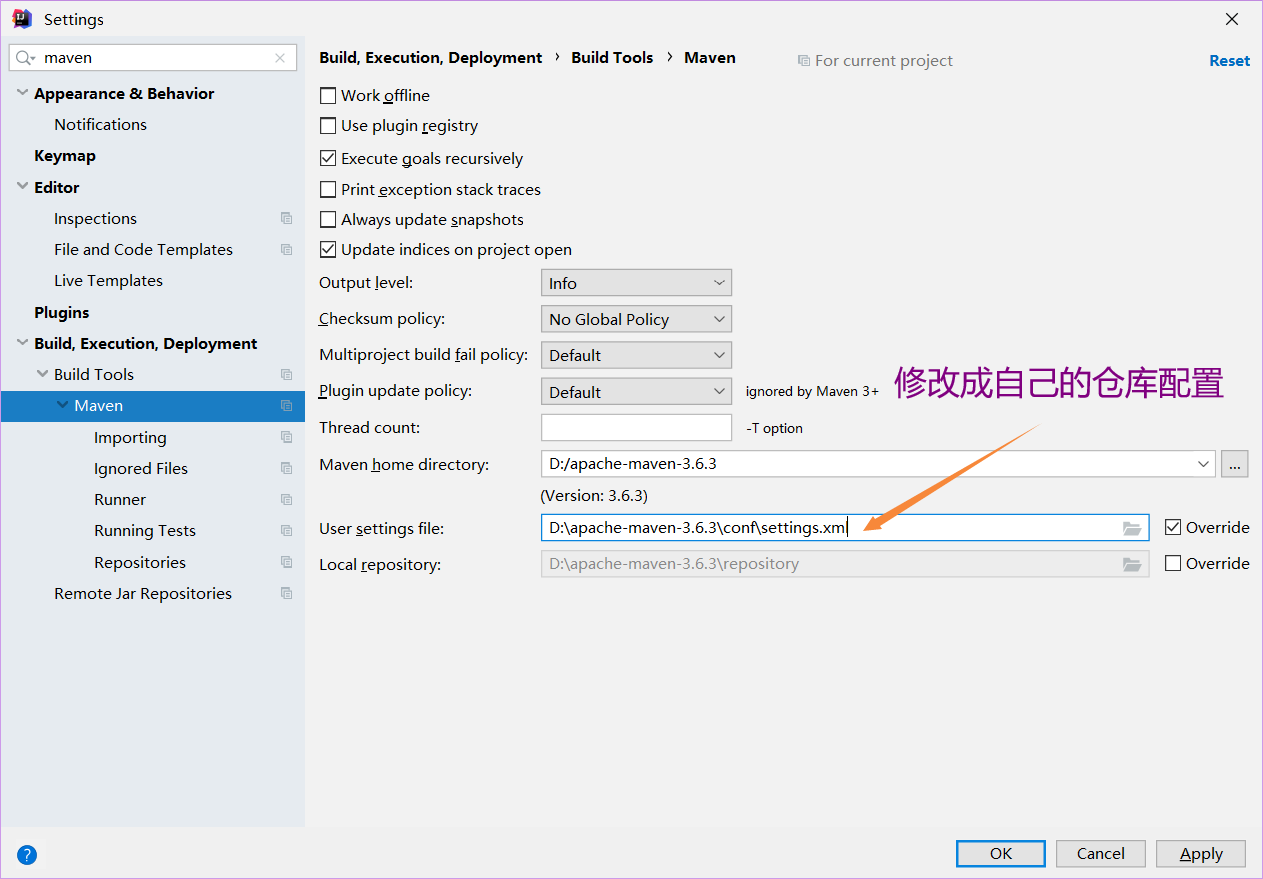The image size is (1263, 879).
Task: Open the Checksum policy dropdown
Action: point(636,319)
